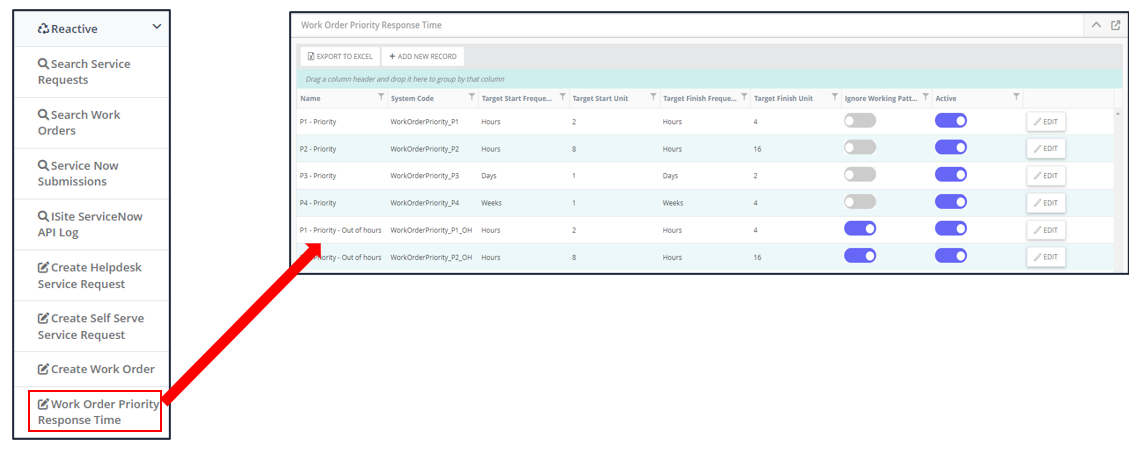Click the P4 - Priority name cell
This screenshot has height=449, width=1129.
tap(318, 203)
